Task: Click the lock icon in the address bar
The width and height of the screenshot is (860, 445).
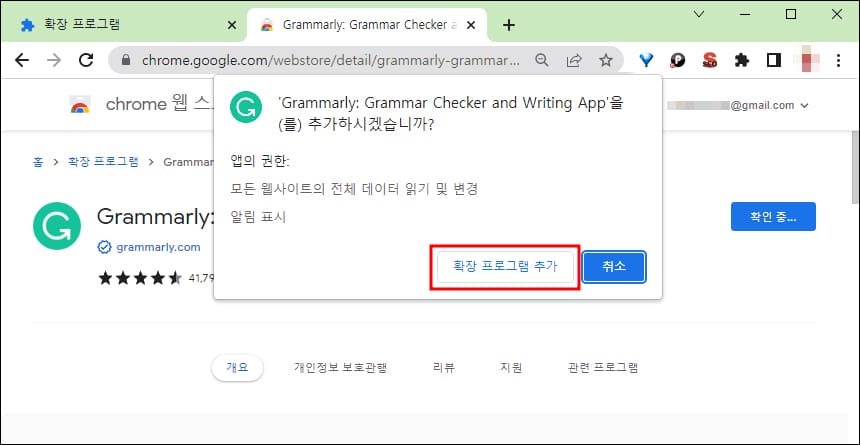Action: [126, 60]
